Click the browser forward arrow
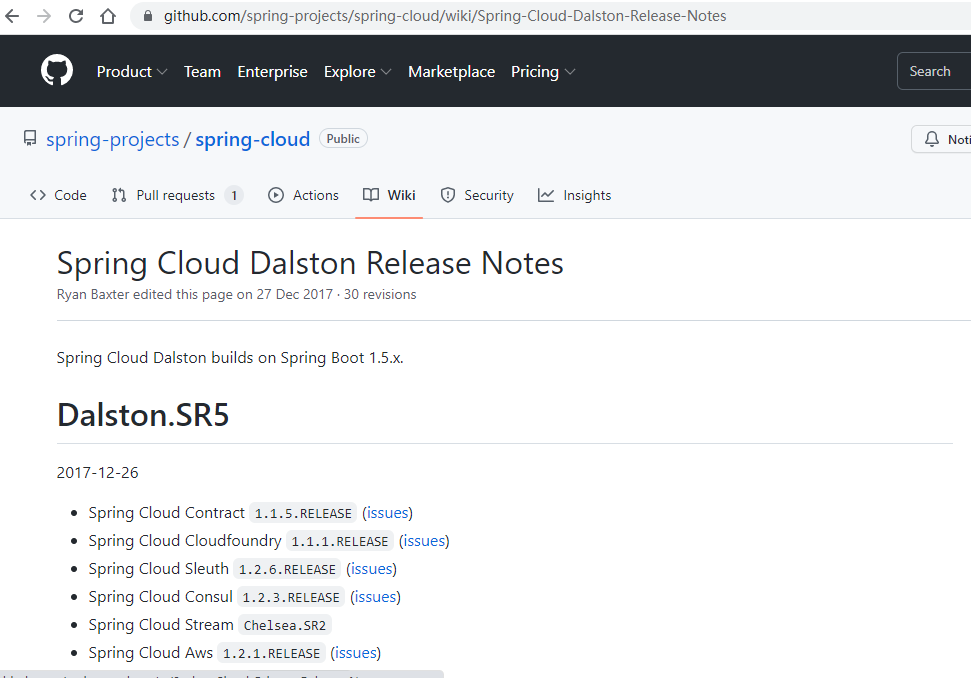Screen dimensions: 971x678 point(44,16)
